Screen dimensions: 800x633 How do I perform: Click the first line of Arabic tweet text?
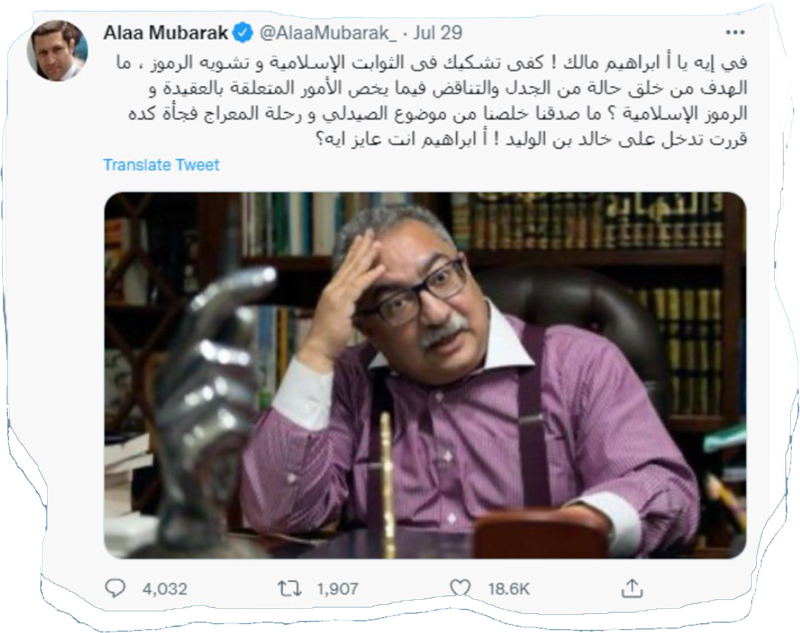pos(432,63)
